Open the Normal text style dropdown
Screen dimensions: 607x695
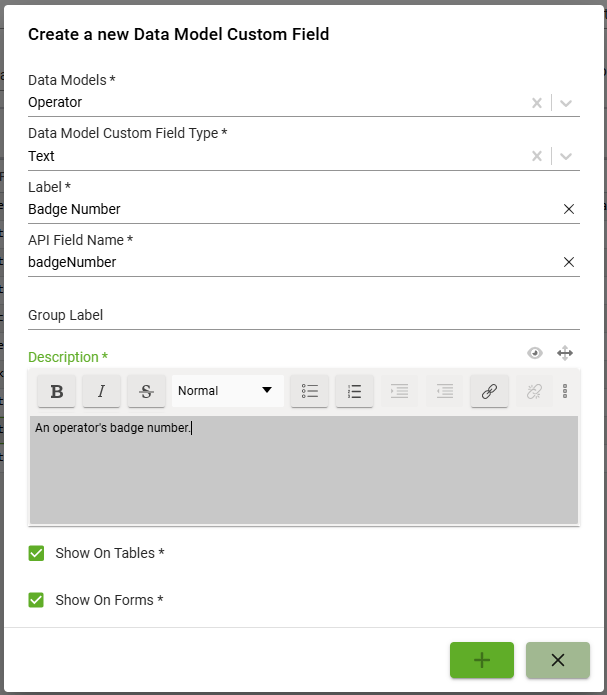227,391
